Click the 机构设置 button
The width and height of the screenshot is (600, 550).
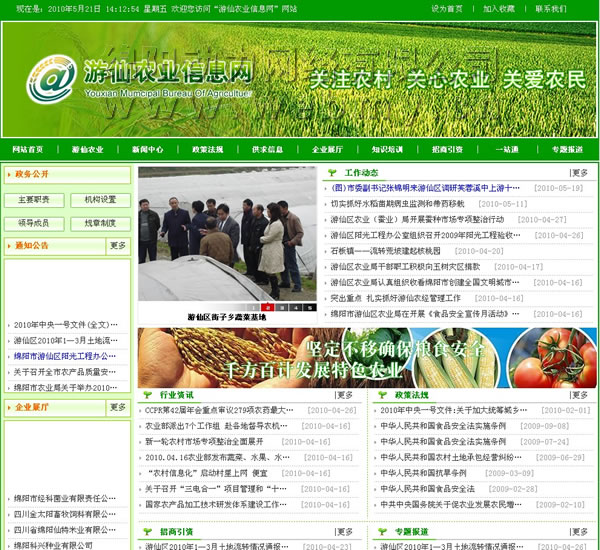(x=101, y=200)
